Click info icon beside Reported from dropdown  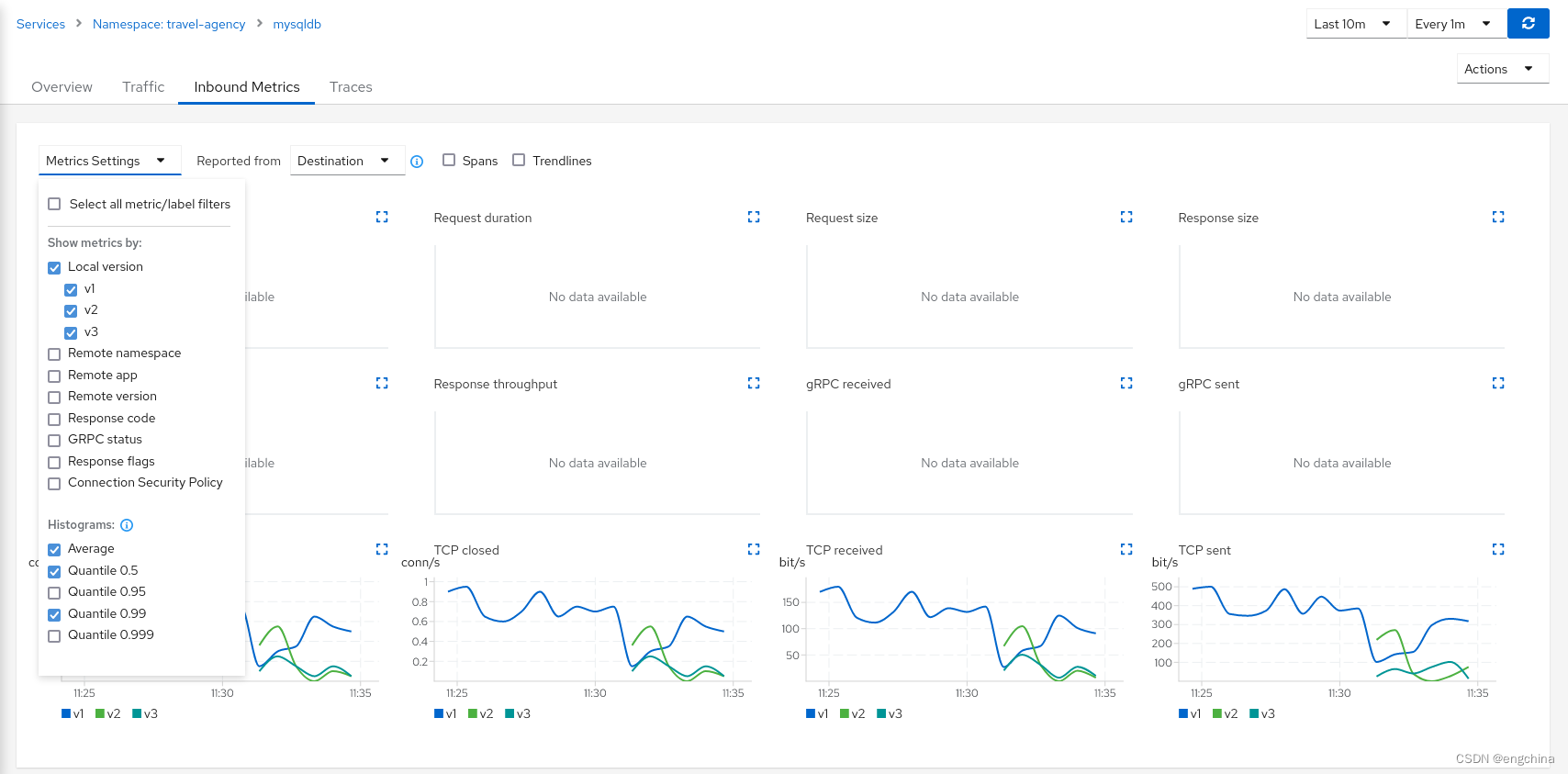pos(417,162)
